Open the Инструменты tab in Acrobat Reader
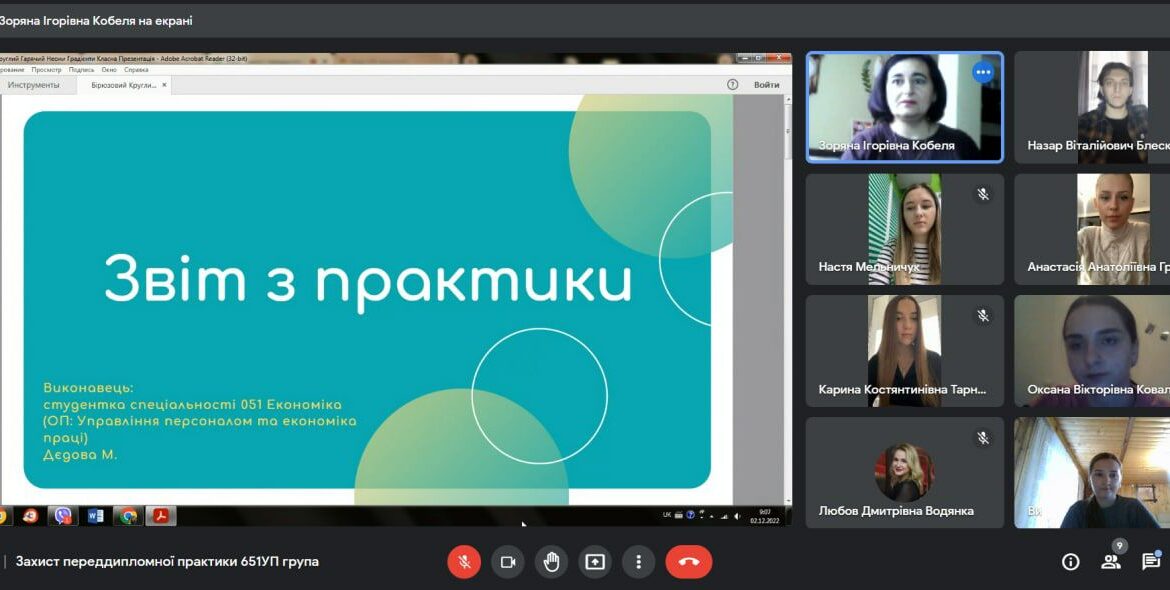This screenshot has width=1170, height=590. (x=34, y=85)
